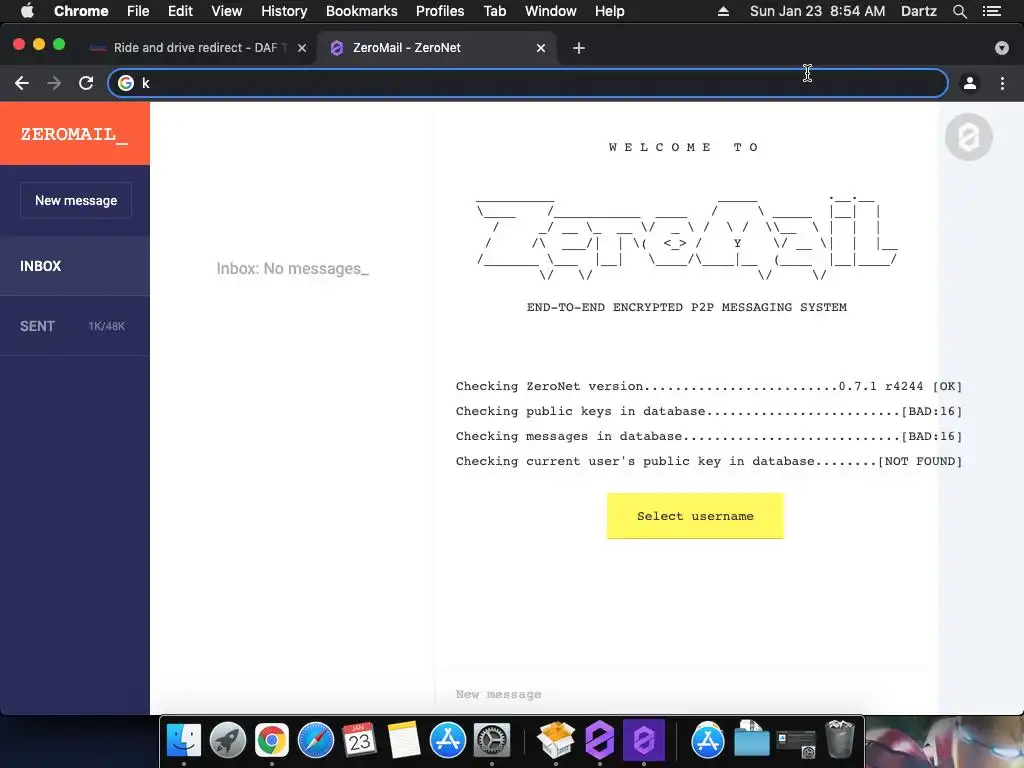Open the Help menu

[609, 11]
